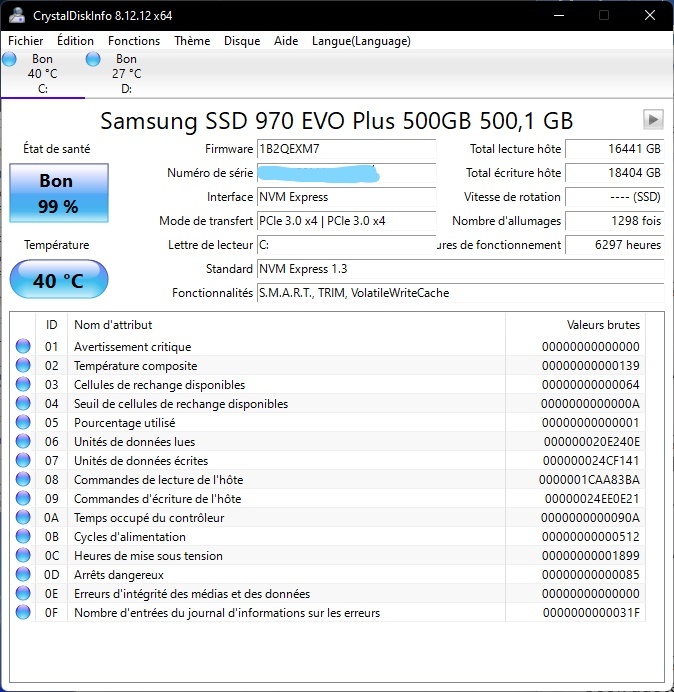This screenshot has height=692, width=674.
Task: Open the Thème menu
Action: click(192, 41)
